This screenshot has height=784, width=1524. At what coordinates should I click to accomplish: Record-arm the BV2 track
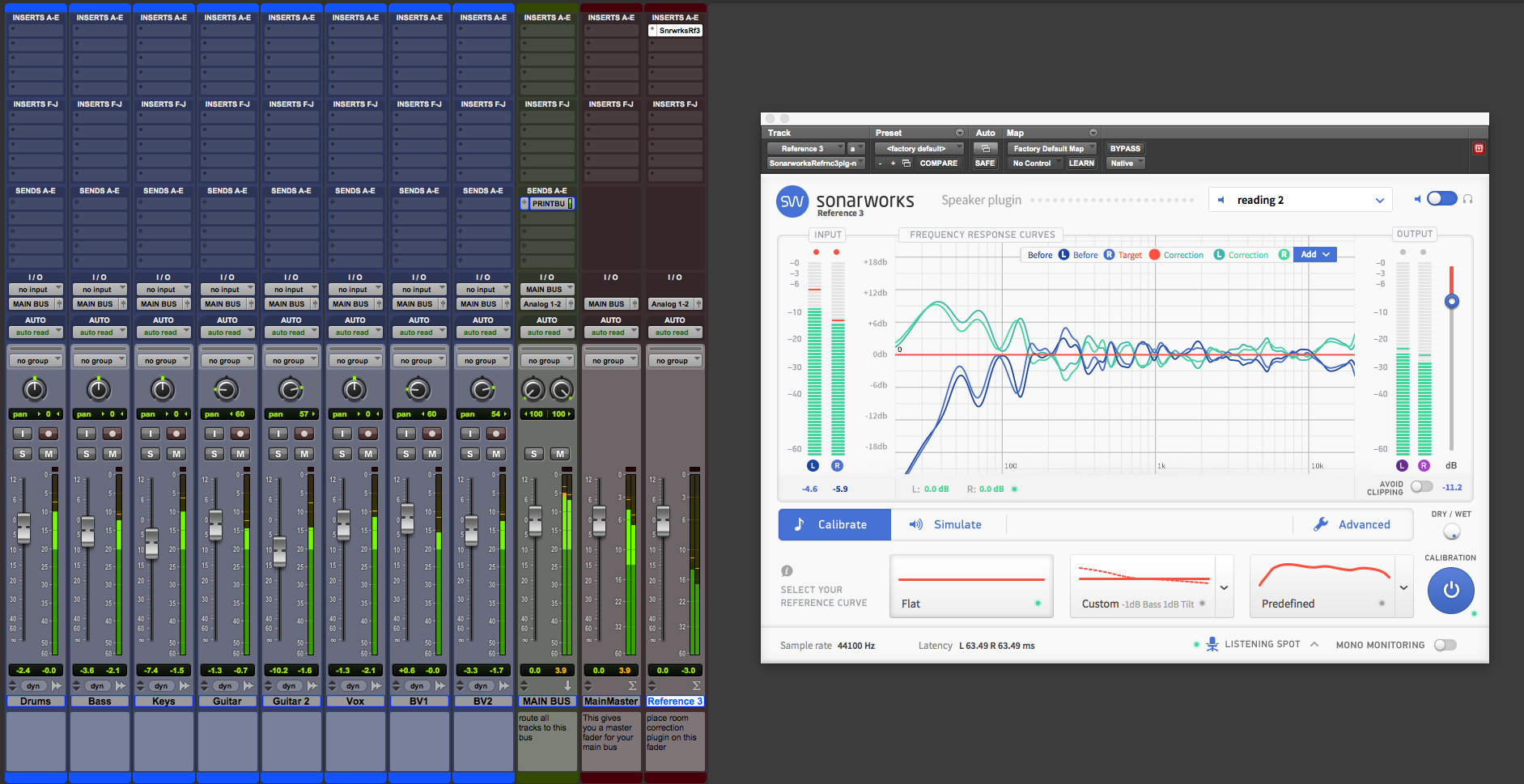coord(496,434)
